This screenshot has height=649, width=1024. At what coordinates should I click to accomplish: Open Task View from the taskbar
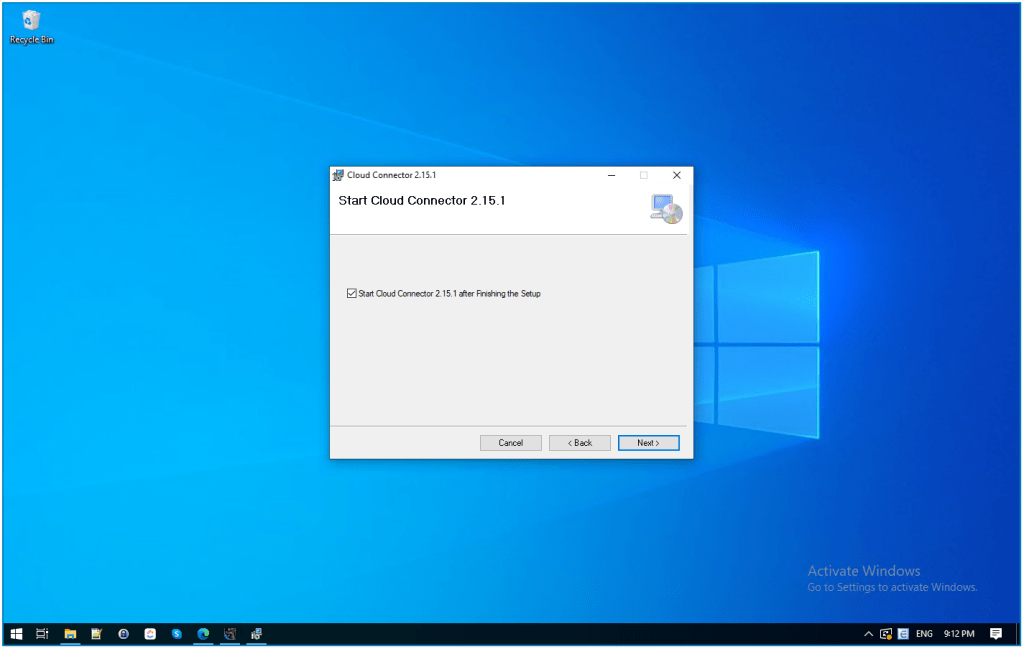(43, 633)
